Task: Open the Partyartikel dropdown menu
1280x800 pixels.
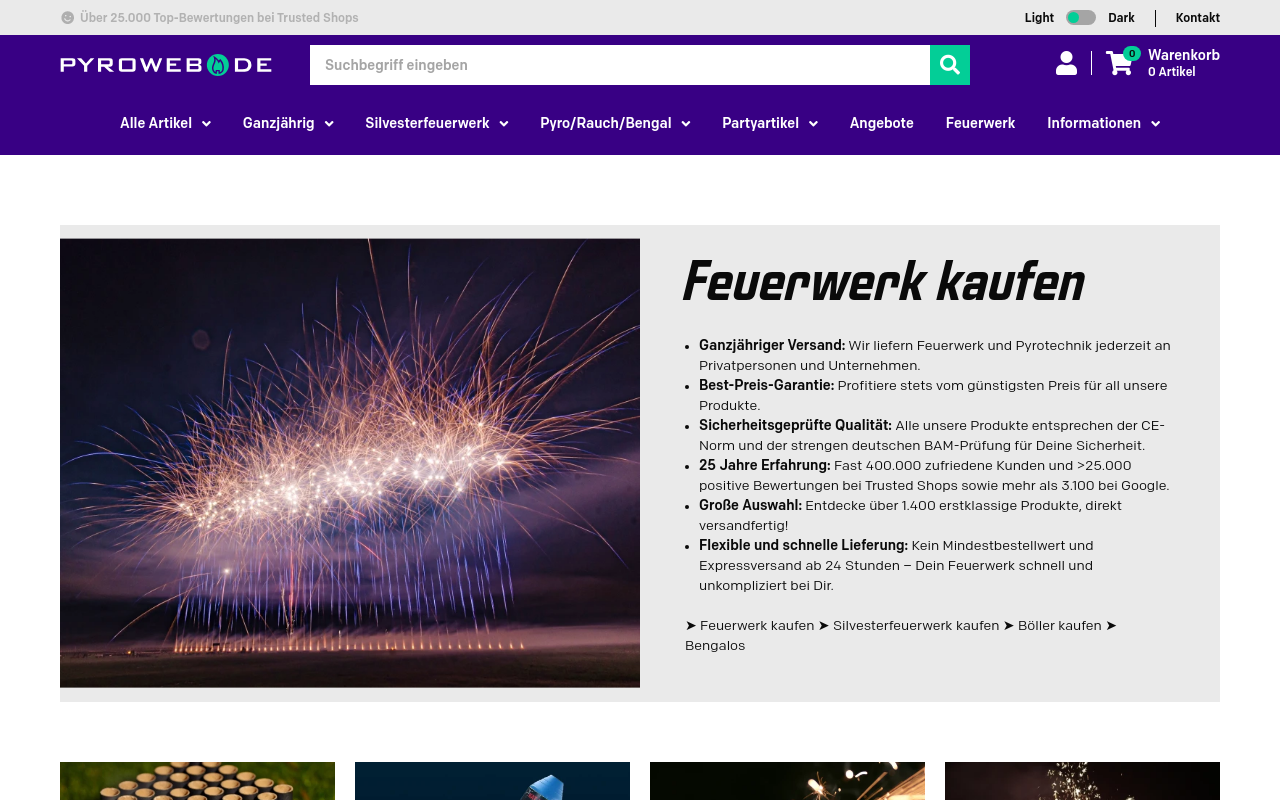Action: click(x=769, y=123)
